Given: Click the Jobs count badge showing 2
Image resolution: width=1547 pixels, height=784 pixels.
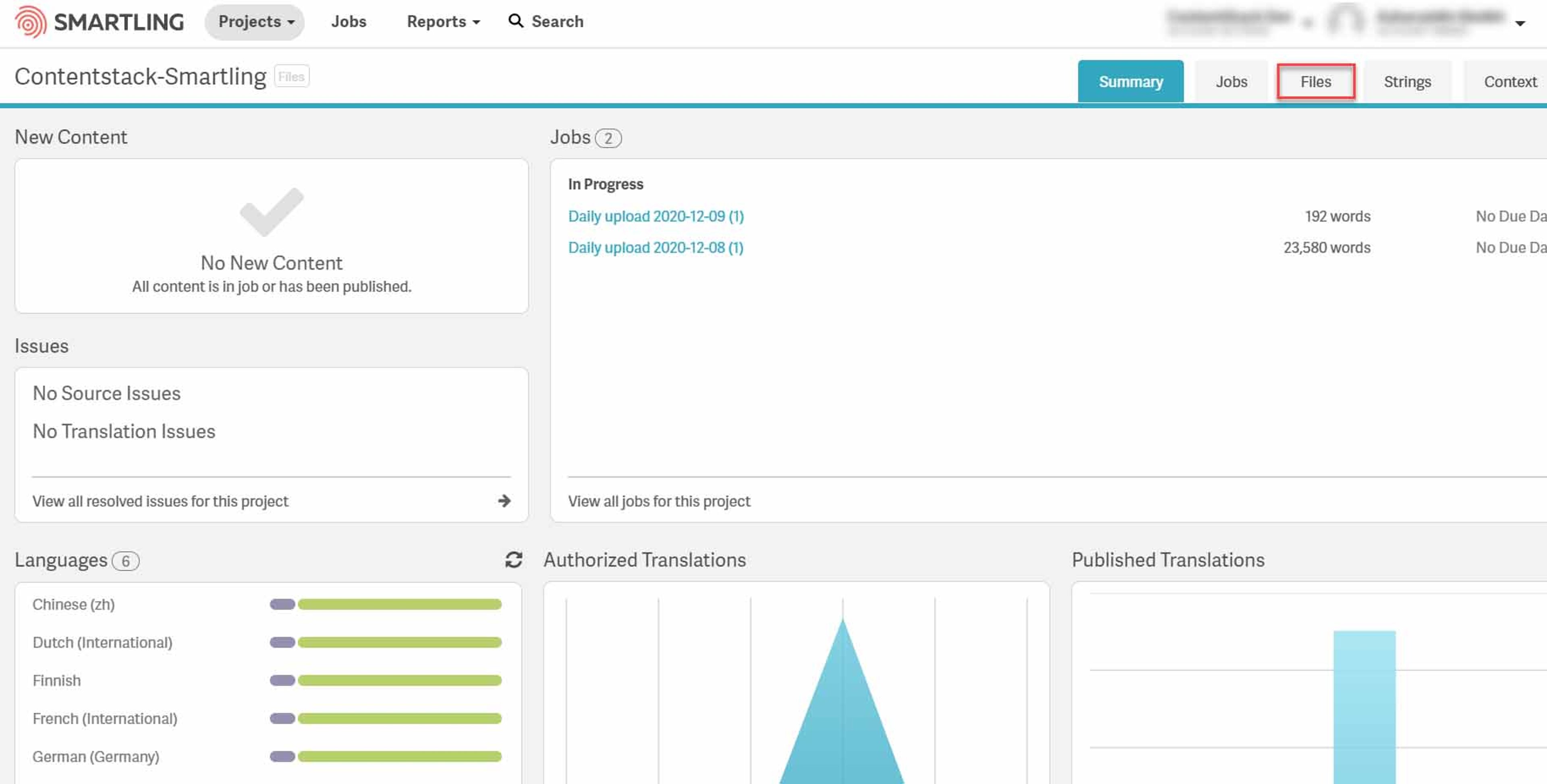Looking at the screenshot, I should [608, 139].
